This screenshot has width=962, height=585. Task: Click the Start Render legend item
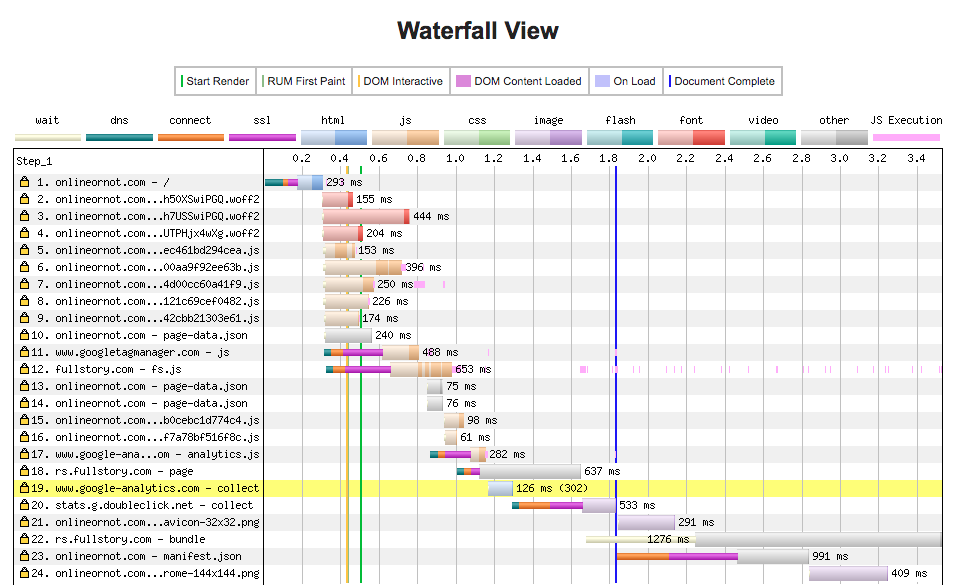(215, 81)
